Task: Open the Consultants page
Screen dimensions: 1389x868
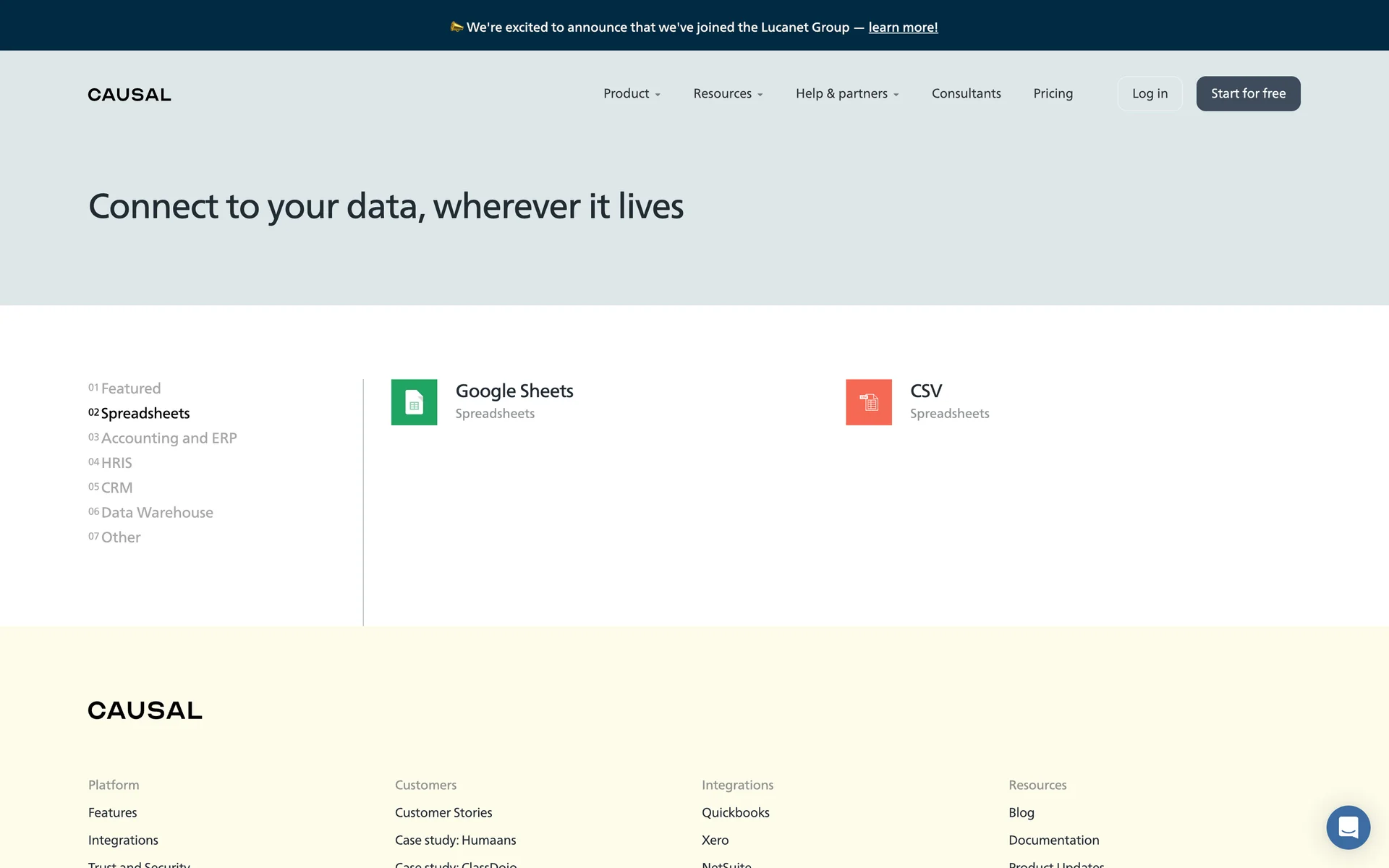Action: (x=966, y=93)
